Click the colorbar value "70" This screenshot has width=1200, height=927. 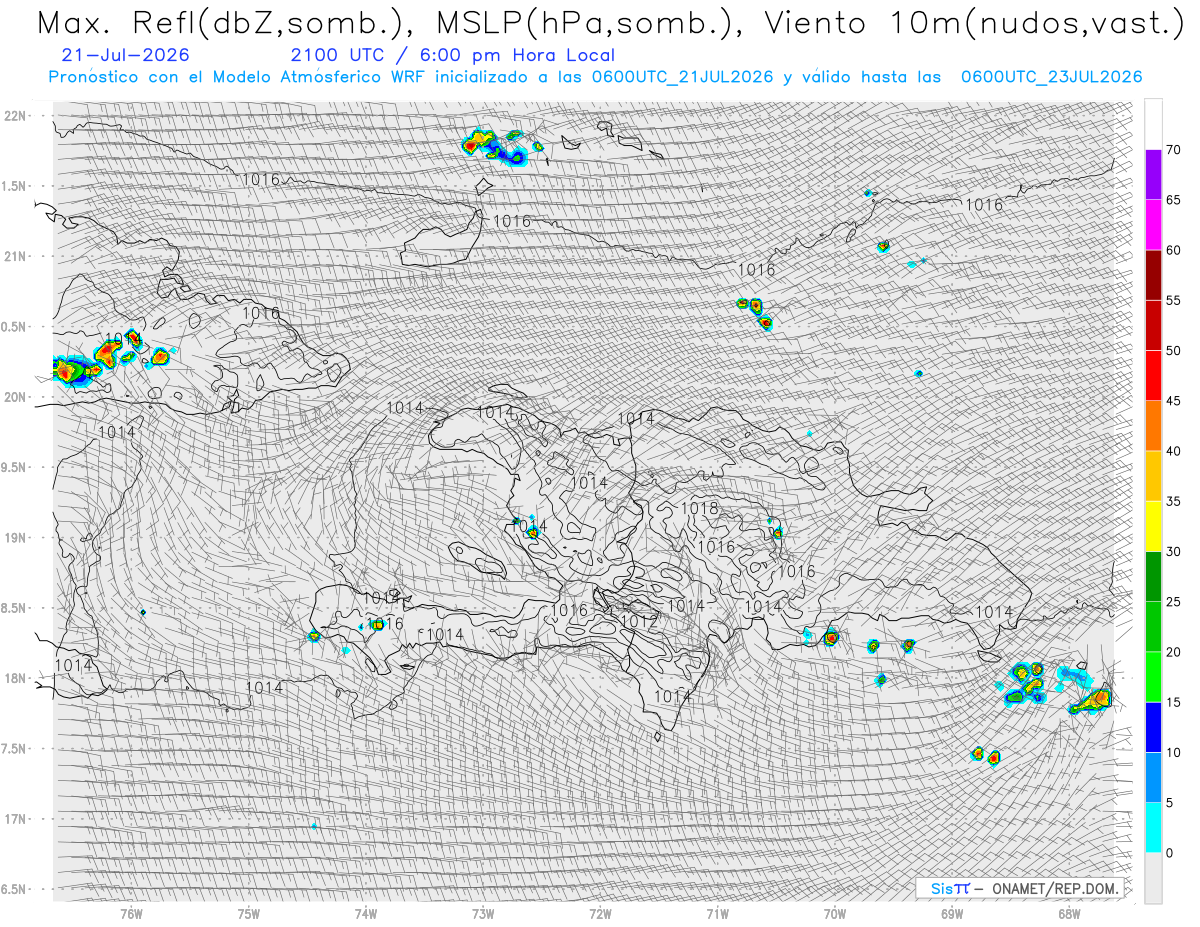tap(1173, 150)
